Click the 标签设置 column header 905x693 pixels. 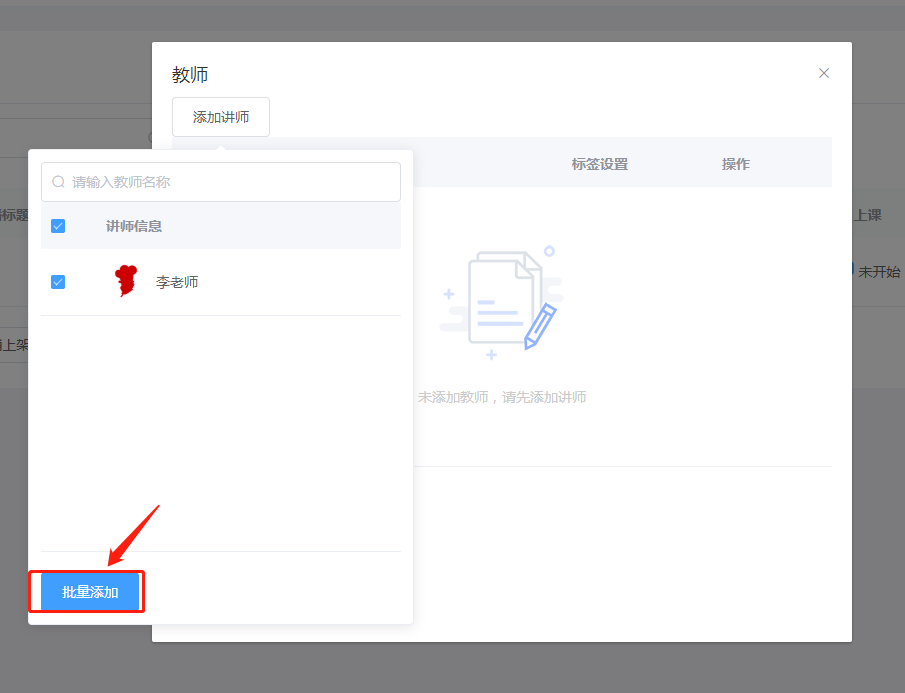pos(600,164)
